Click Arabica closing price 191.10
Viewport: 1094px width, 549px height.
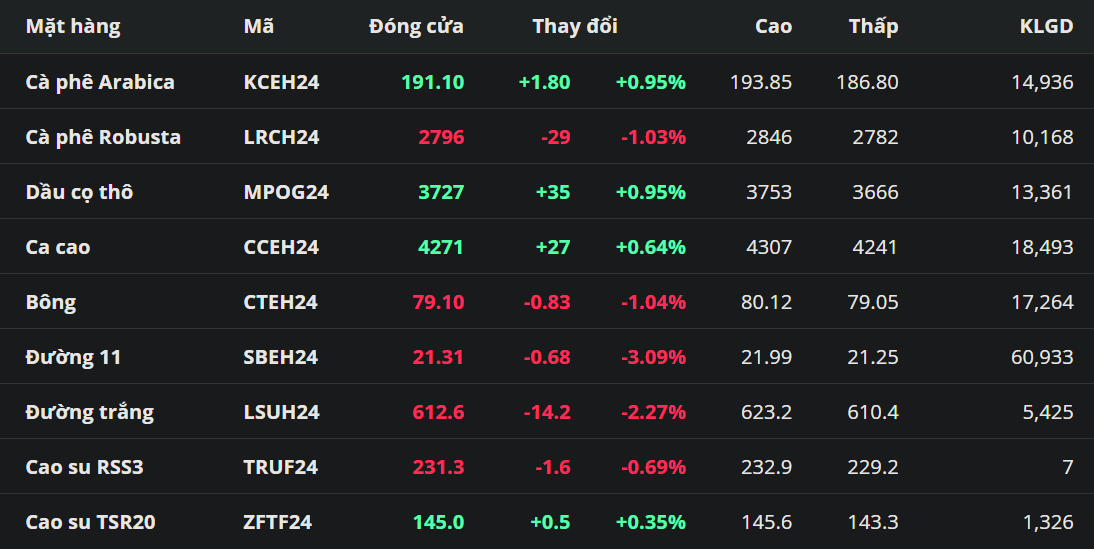(432, 82)
